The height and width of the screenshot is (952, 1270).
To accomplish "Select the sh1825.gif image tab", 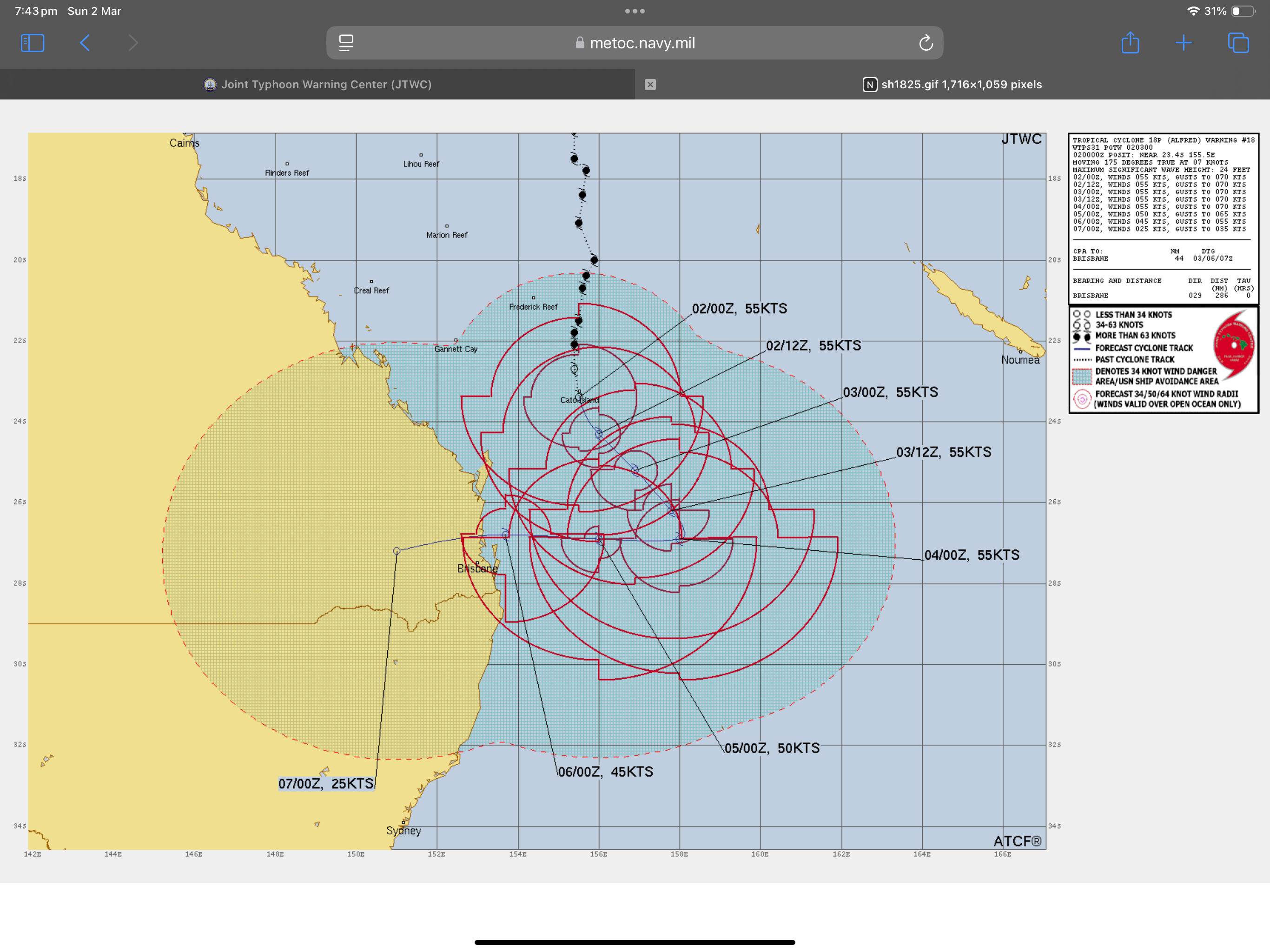I will (x=953, y=85).
